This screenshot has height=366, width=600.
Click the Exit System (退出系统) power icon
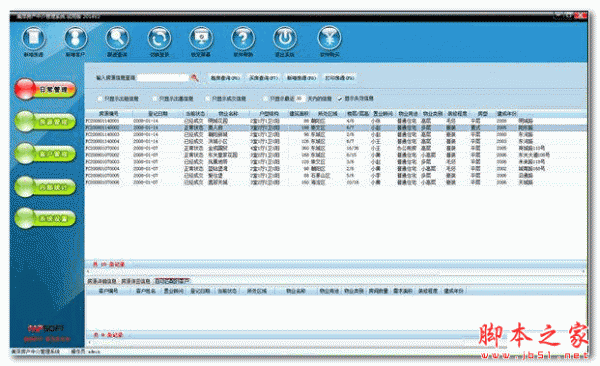coord(285,38)
